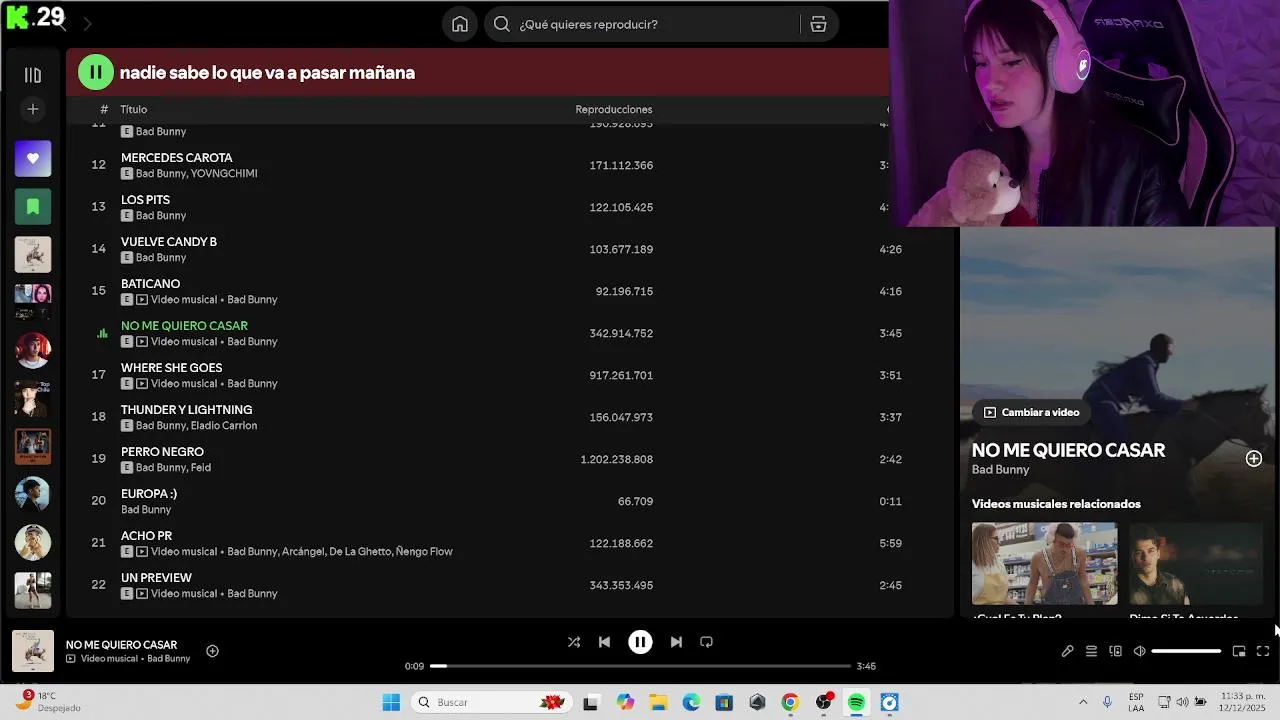This screenshot has height=720, width=1280.
Task: Pause the album using the green header button
Action: click(x=96, y=72)
